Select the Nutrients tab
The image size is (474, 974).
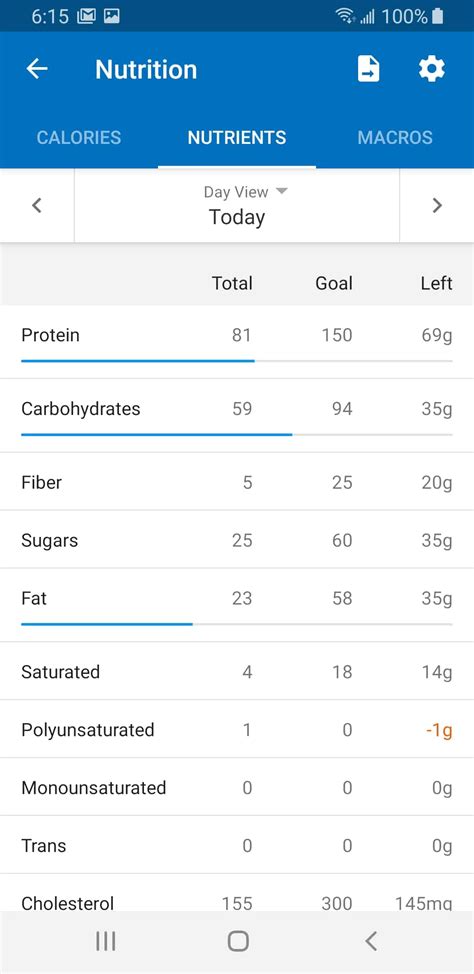237,137
